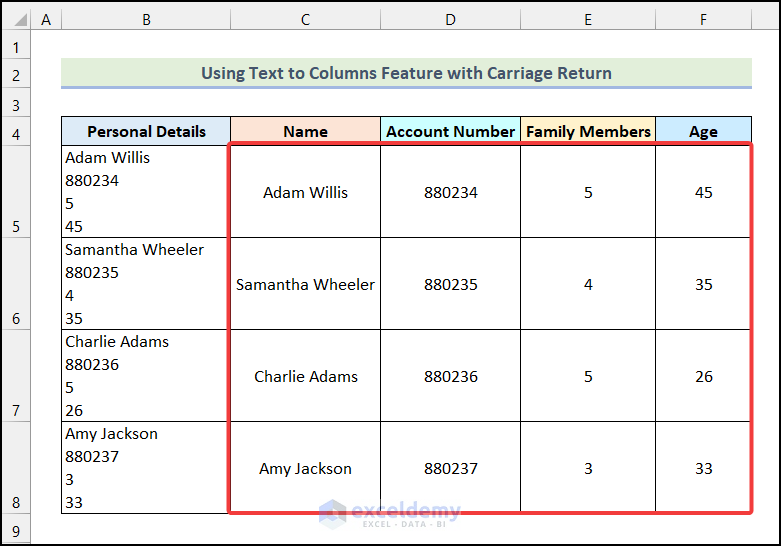The width and height of the screenshot is (781, 546).
Task: Select the Amy Jackson personal details cell
Action: tap(146, 468)
